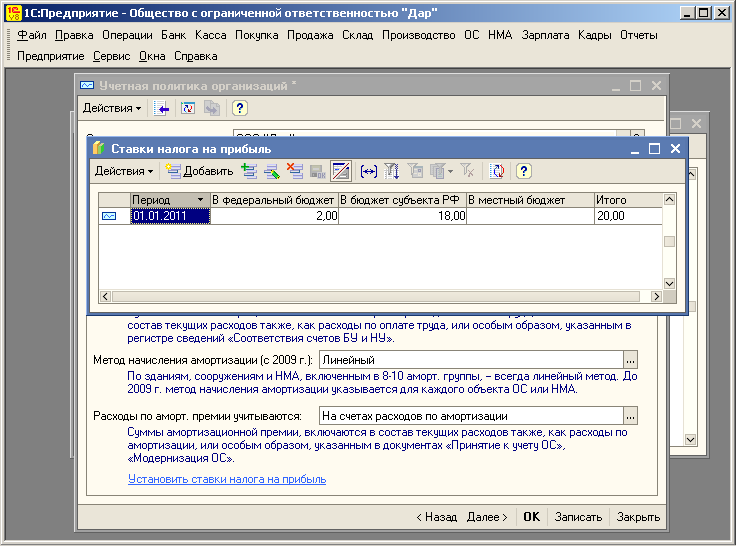Open the Сервис menu
The height and width of the screenshot is (546, 736).
[x=111, y=56]
